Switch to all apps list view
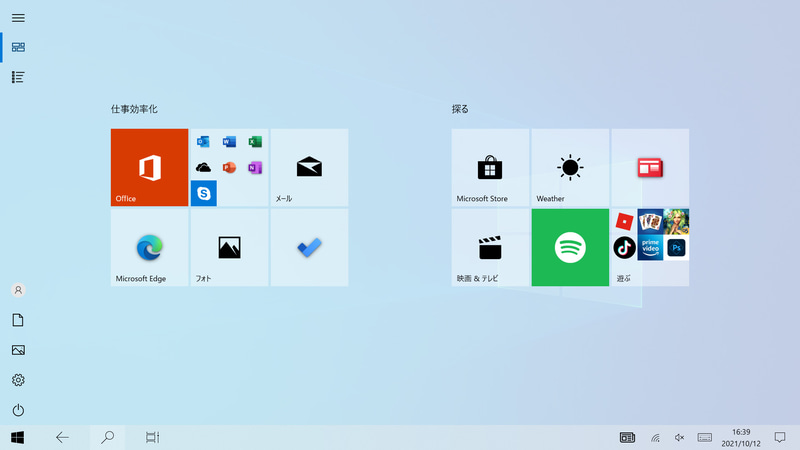The height and width of the screenshot is (450, 800). tap(18, 77)
